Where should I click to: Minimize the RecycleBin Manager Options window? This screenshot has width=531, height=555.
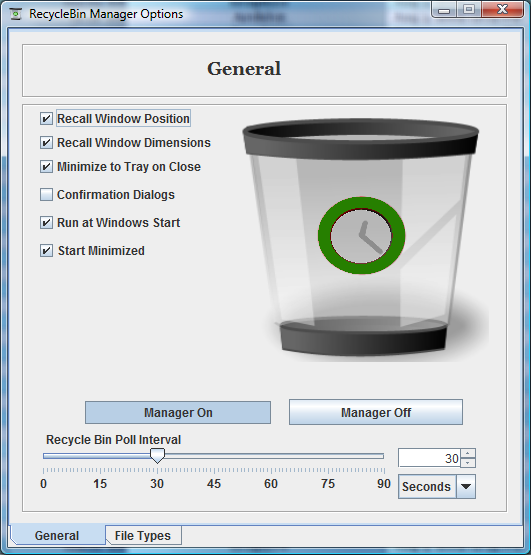(x=444, y=10)
